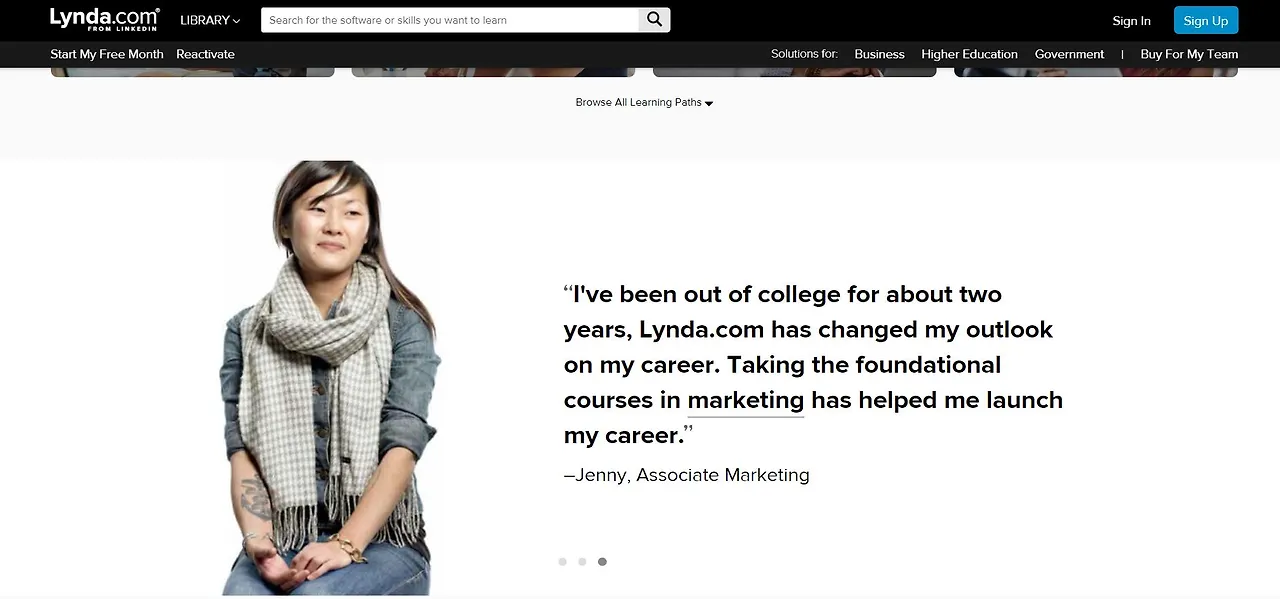Open Start My Free Month
Image resolution: width=1280 pixels, height=599 pixels.
click(x=107, y=54)
